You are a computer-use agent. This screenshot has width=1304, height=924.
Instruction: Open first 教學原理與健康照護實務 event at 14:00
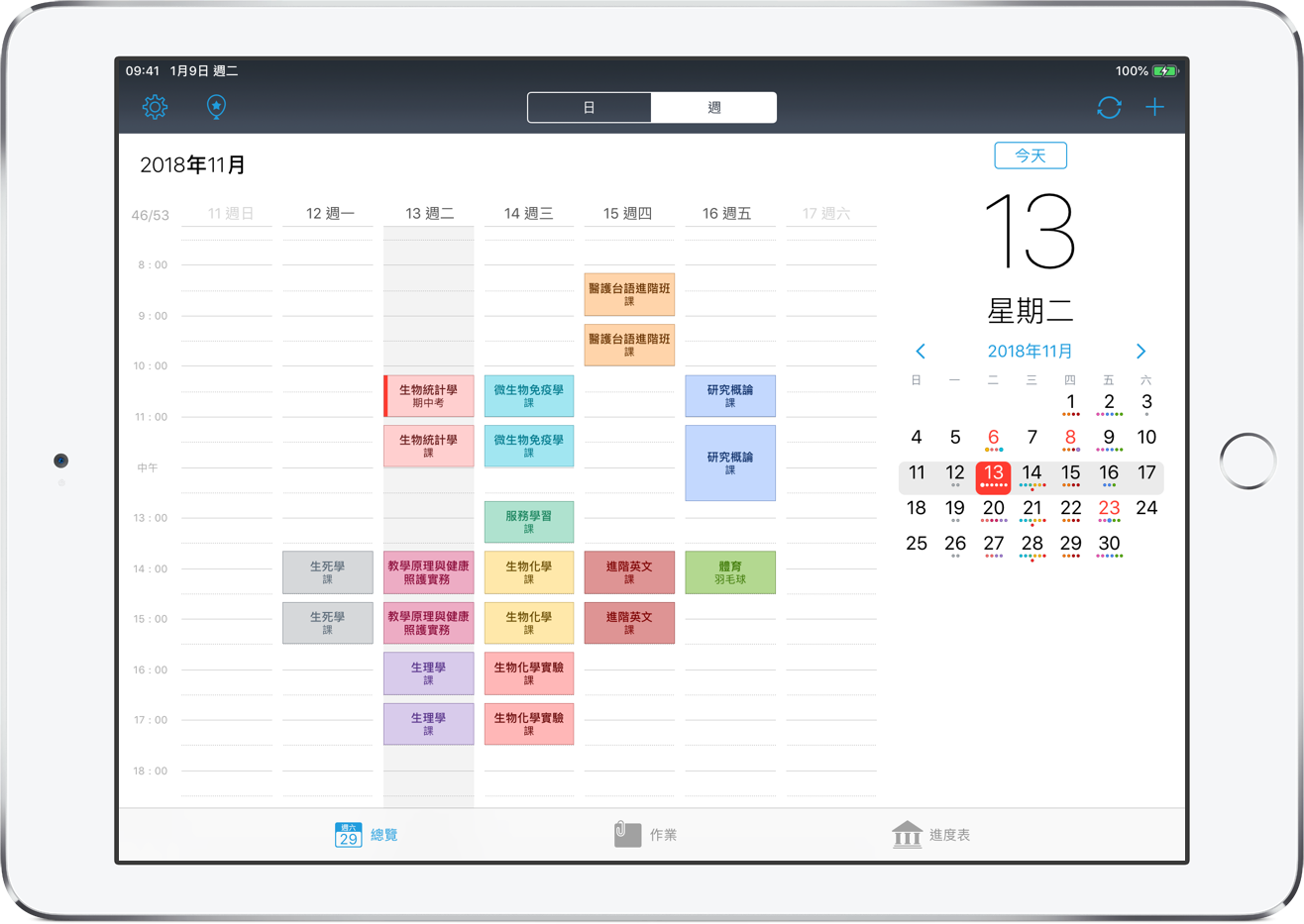pos(429,572)
